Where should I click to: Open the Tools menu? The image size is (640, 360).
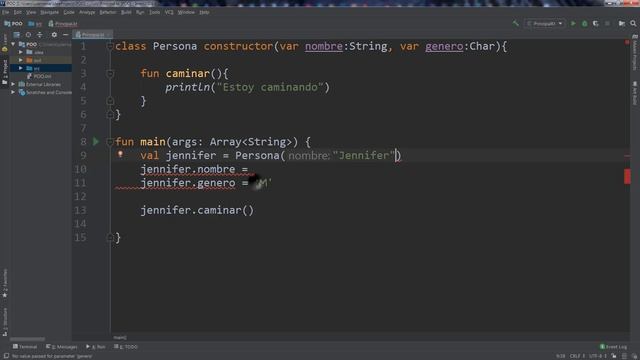154,12
